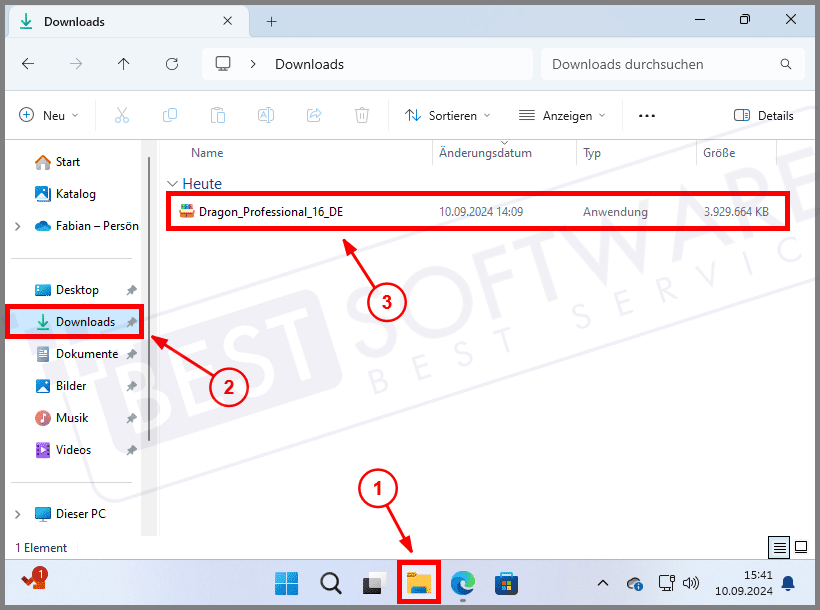Click the Share icon in toolbar

coord(314,115)
